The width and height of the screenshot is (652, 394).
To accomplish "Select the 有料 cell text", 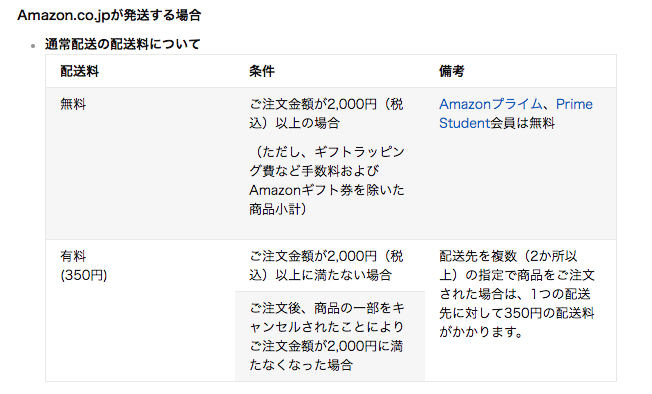I will (x=73, y=256).
